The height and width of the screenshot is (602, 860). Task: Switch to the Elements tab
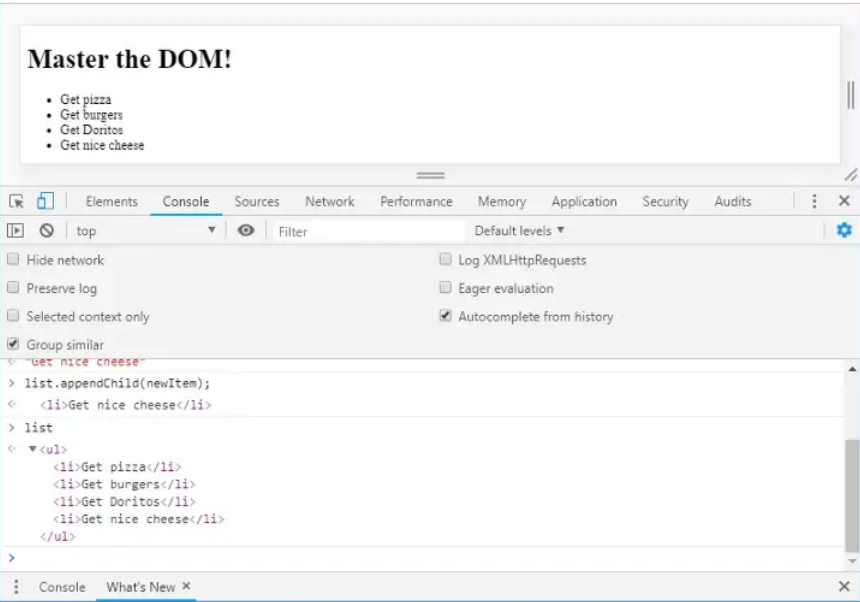pyautogui.click(x=111, y=201)
